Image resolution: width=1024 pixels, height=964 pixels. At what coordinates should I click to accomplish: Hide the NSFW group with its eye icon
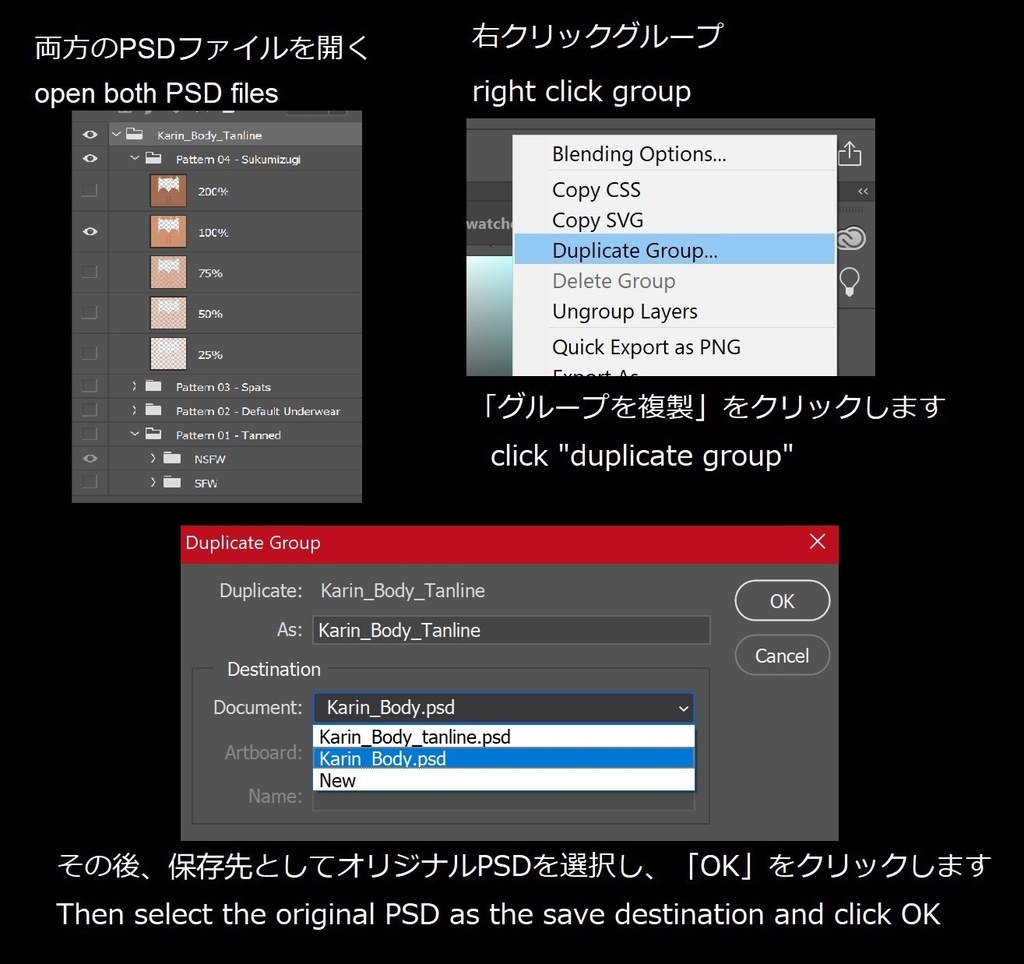coord(89,458)
